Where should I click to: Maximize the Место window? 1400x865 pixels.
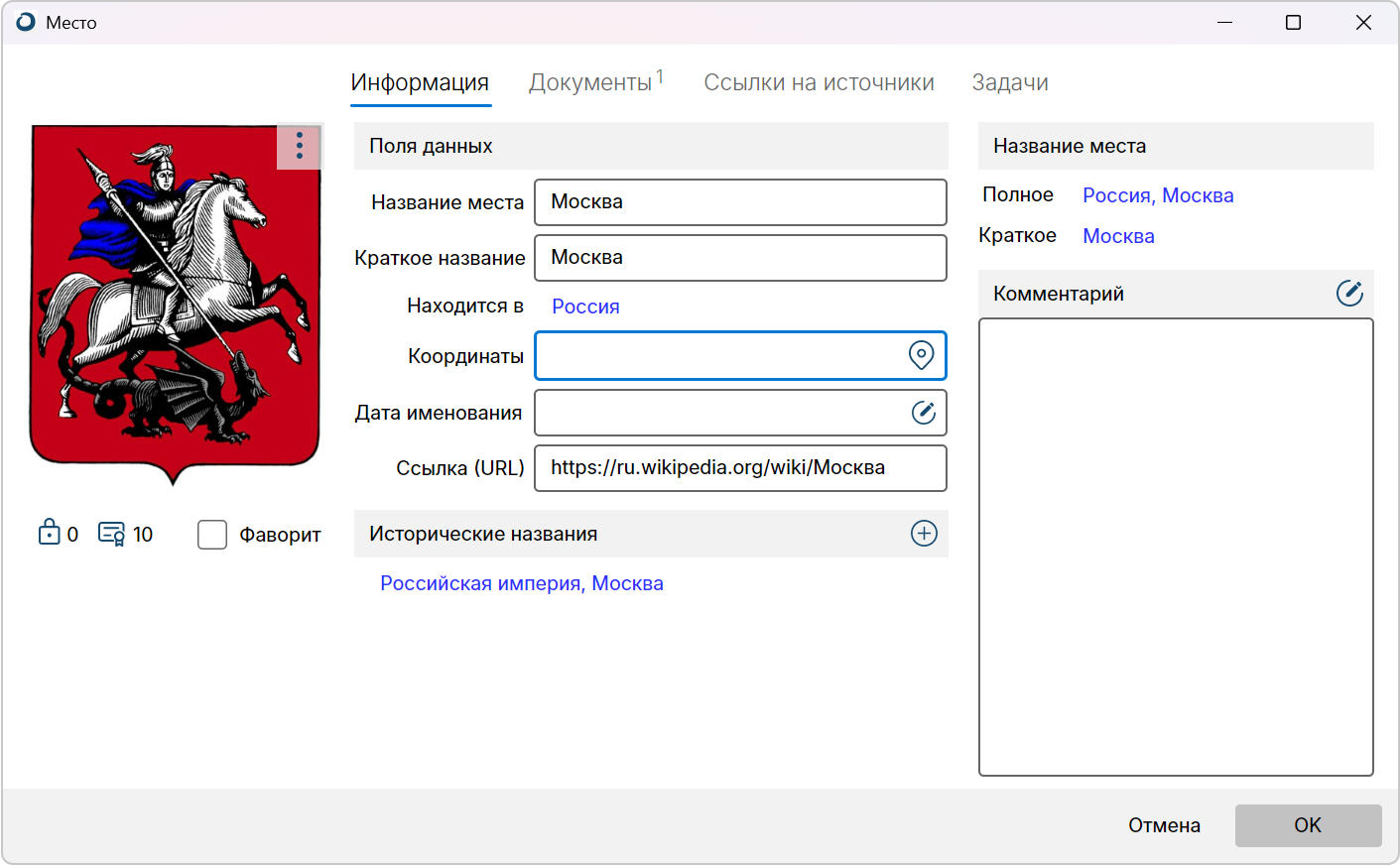[x=1293, y=22]
